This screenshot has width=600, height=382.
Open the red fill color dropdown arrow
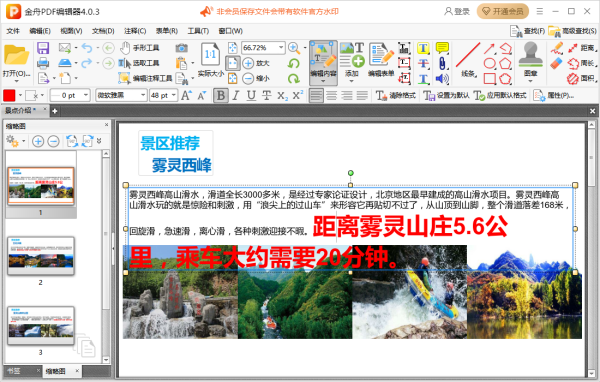point(20,95)
